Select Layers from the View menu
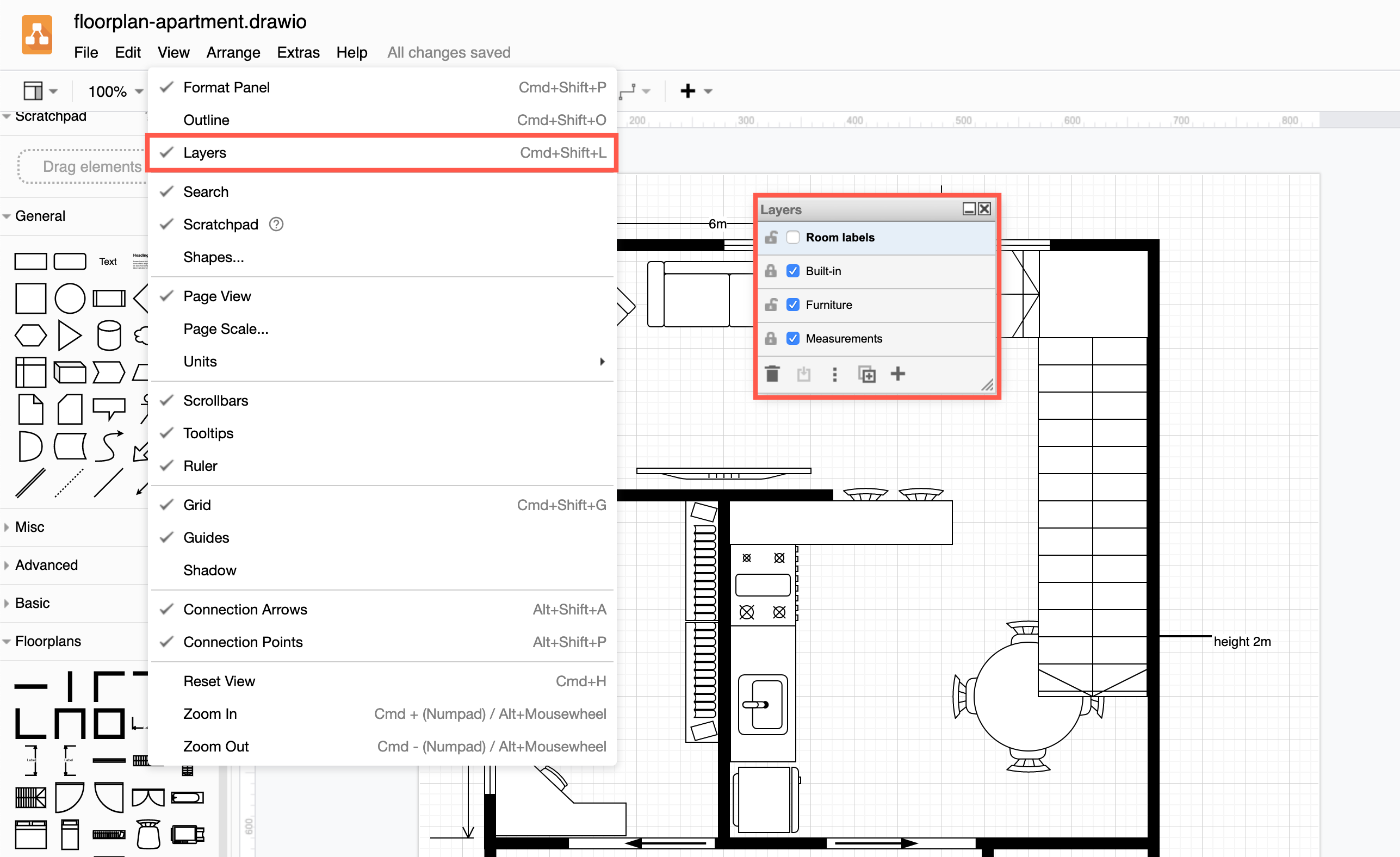Screen dimensions: 1400x857 [205, 152]
